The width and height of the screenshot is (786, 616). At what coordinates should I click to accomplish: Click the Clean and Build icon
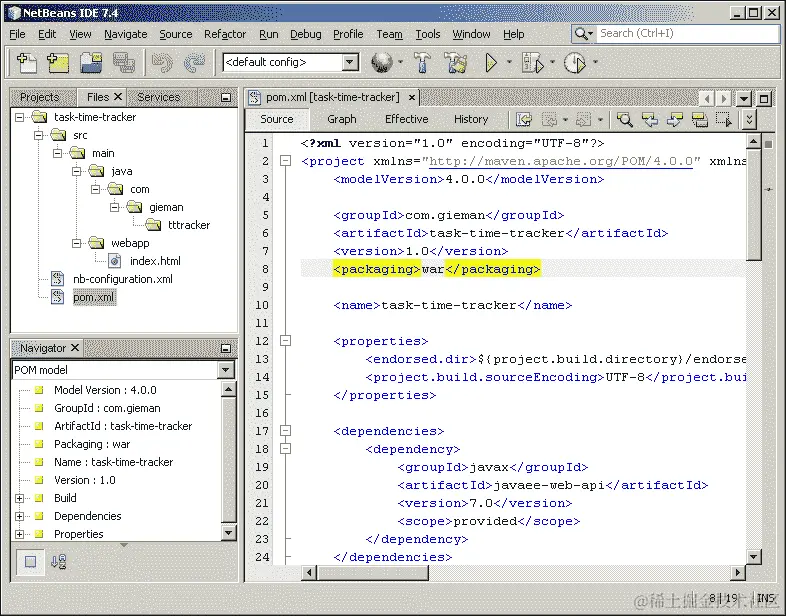456,63
